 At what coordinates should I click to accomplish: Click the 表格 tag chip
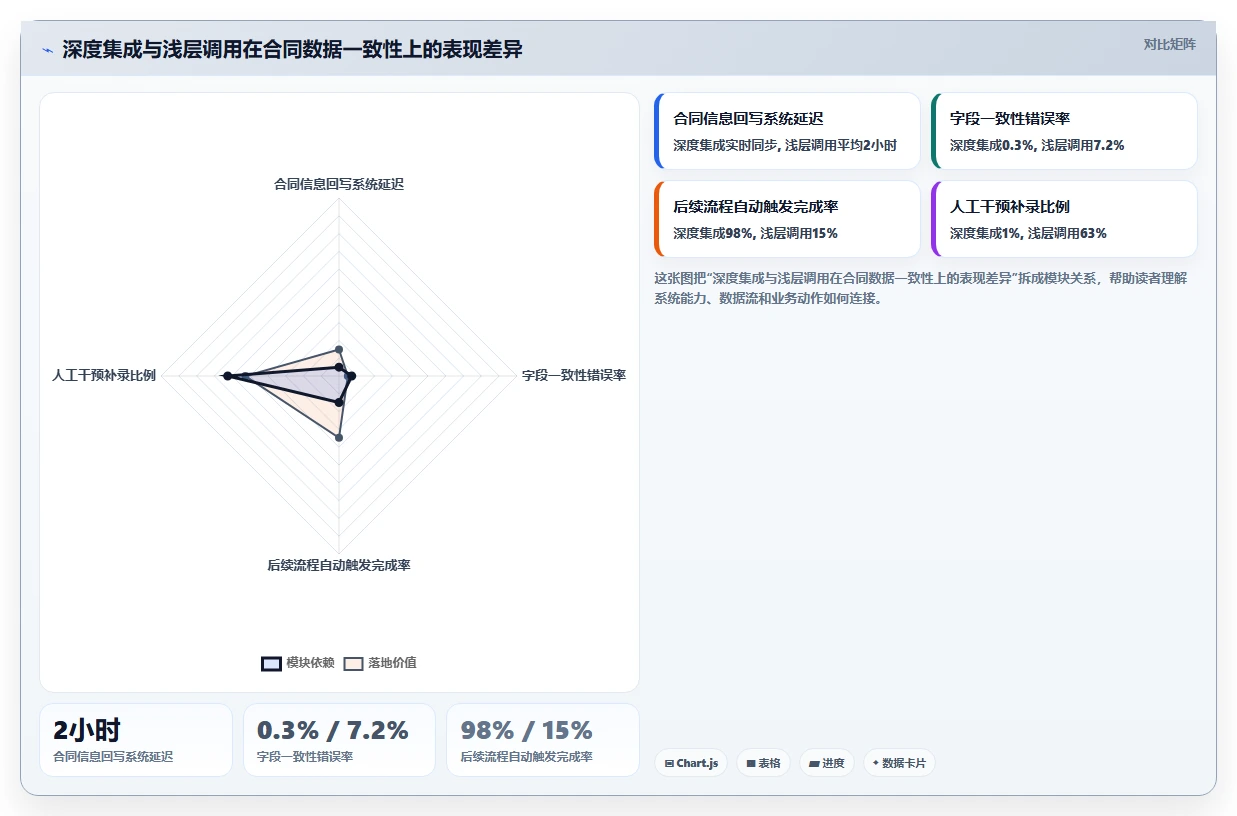763,763
